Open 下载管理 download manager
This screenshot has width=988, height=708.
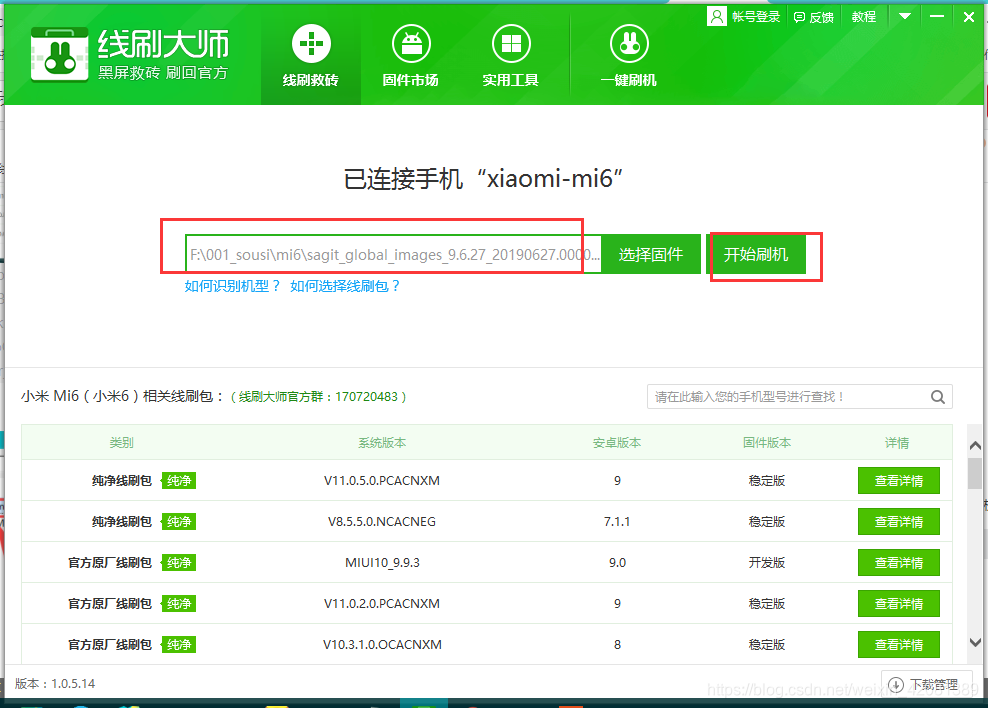pos(924,684)
